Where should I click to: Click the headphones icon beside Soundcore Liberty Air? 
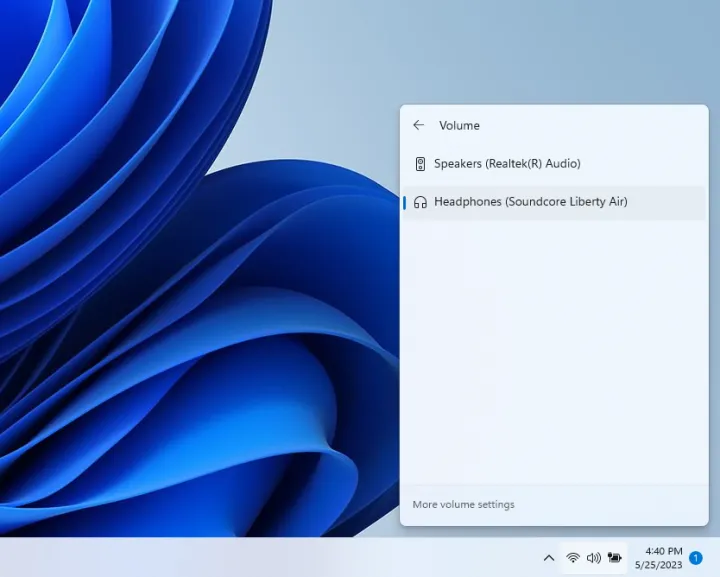(x=420, y=202)
